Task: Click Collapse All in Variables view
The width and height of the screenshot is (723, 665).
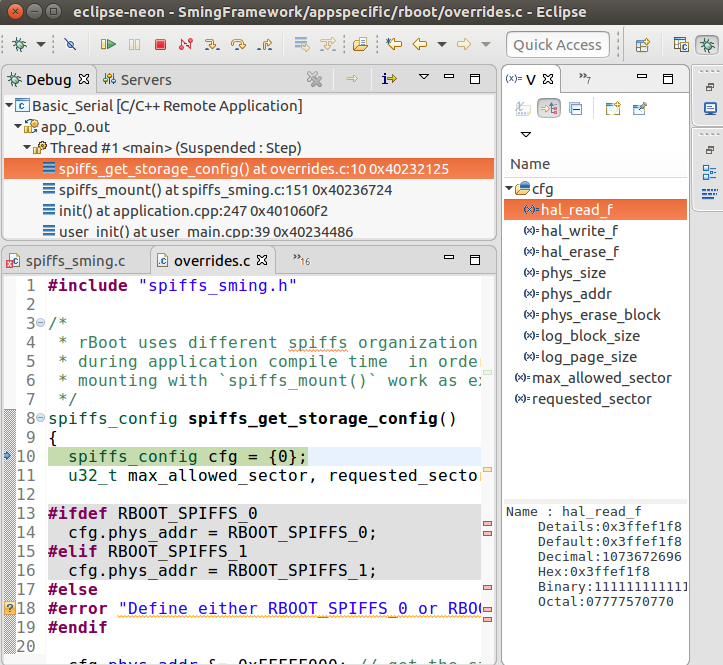Action: (x=575, y=109)
